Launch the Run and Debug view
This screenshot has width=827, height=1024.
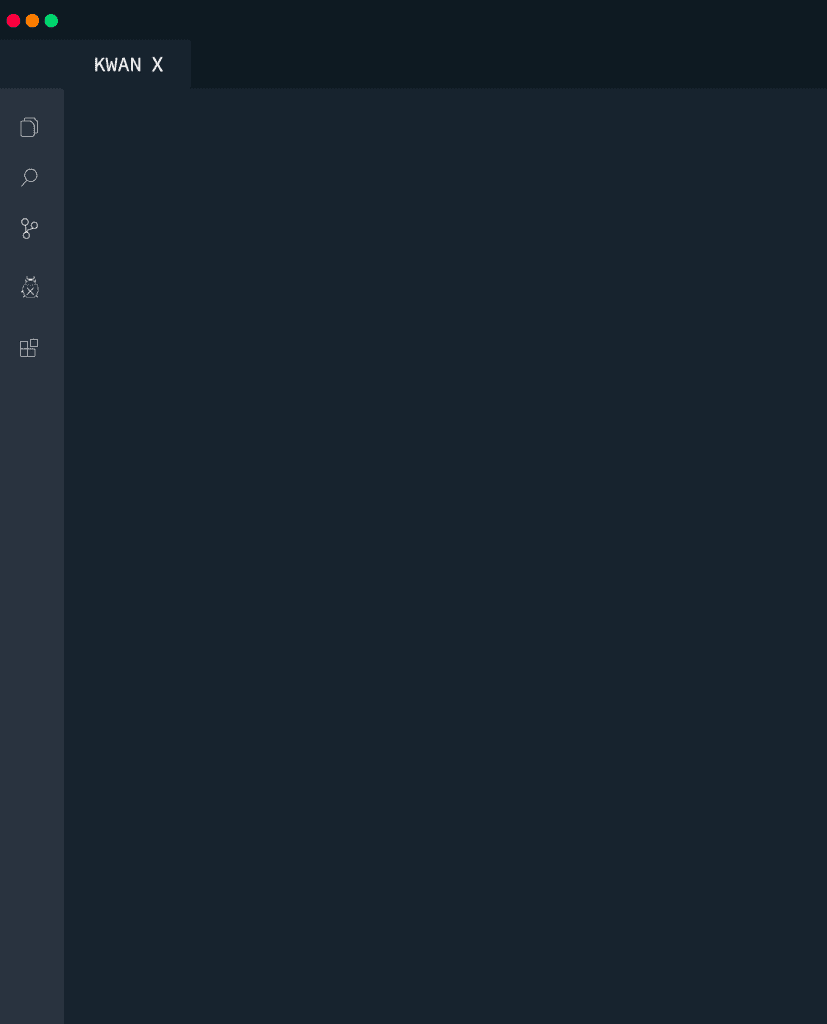point(30,287)
